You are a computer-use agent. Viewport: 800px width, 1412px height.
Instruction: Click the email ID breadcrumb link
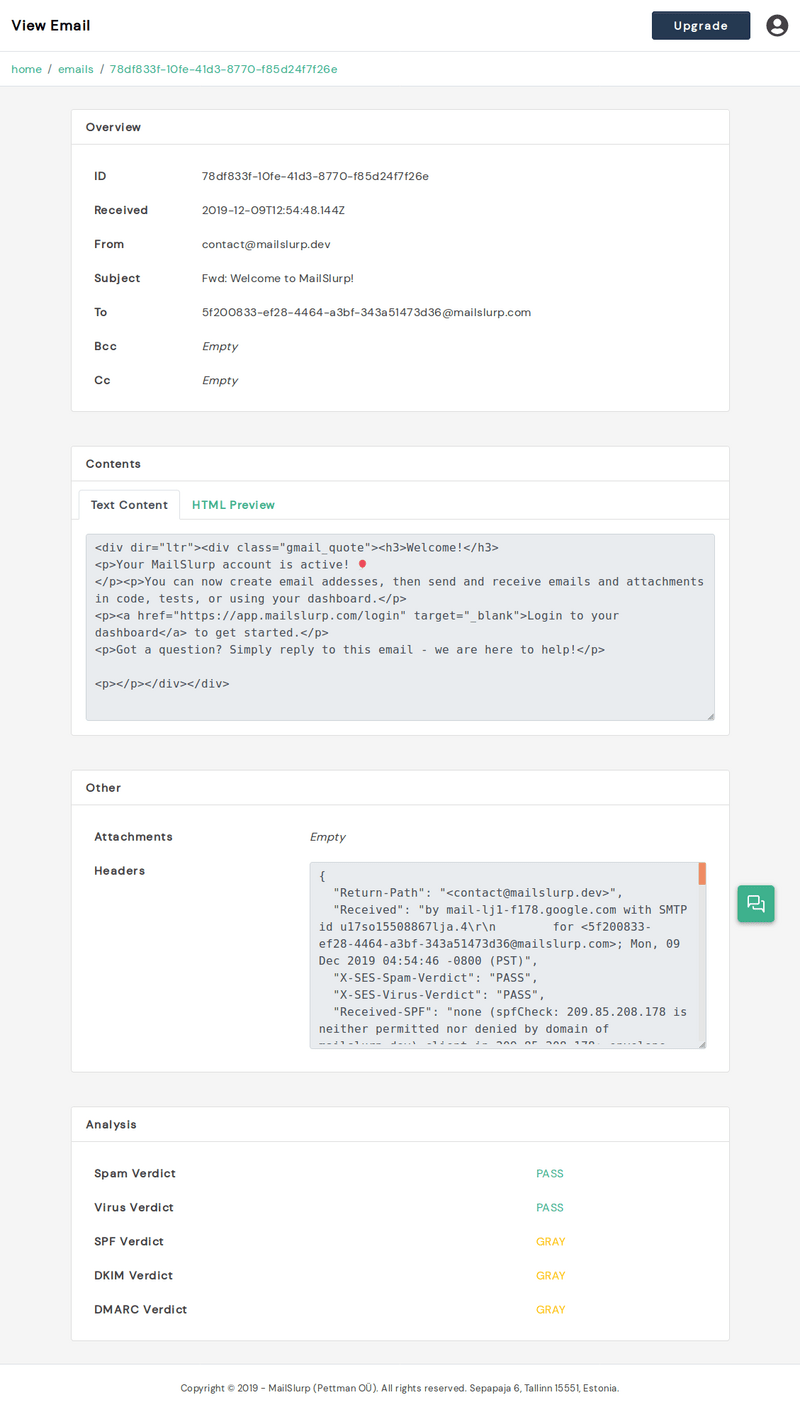[x=224, y=69]
